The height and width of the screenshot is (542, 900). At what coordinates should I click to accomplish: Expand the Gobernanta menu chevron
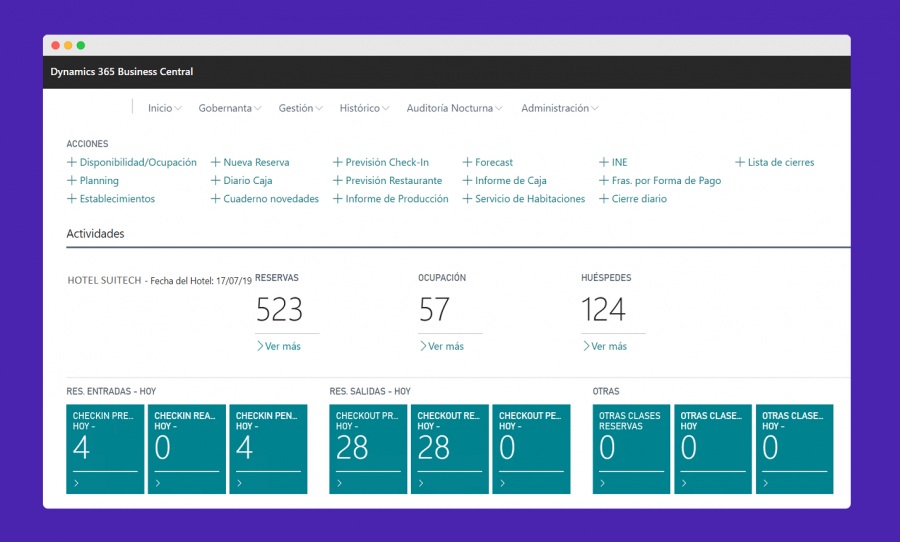pos(258,109)
